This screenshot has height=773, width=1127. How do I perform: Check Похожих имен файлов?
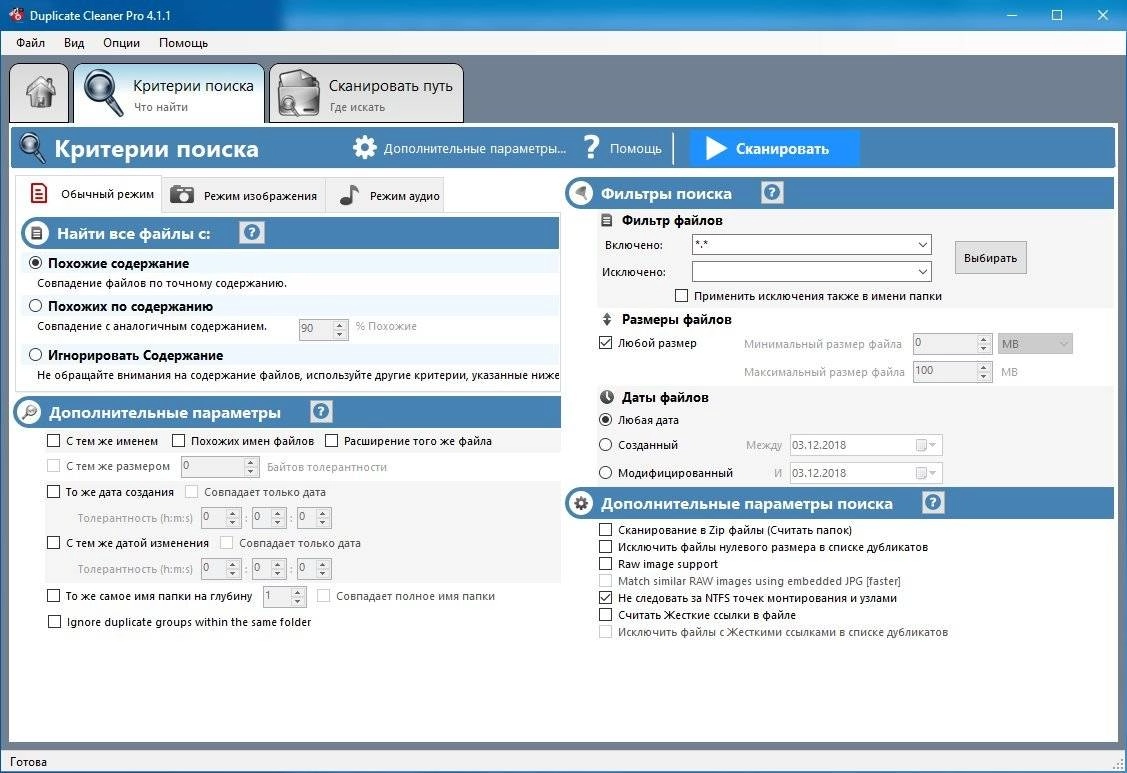(178, 440)
